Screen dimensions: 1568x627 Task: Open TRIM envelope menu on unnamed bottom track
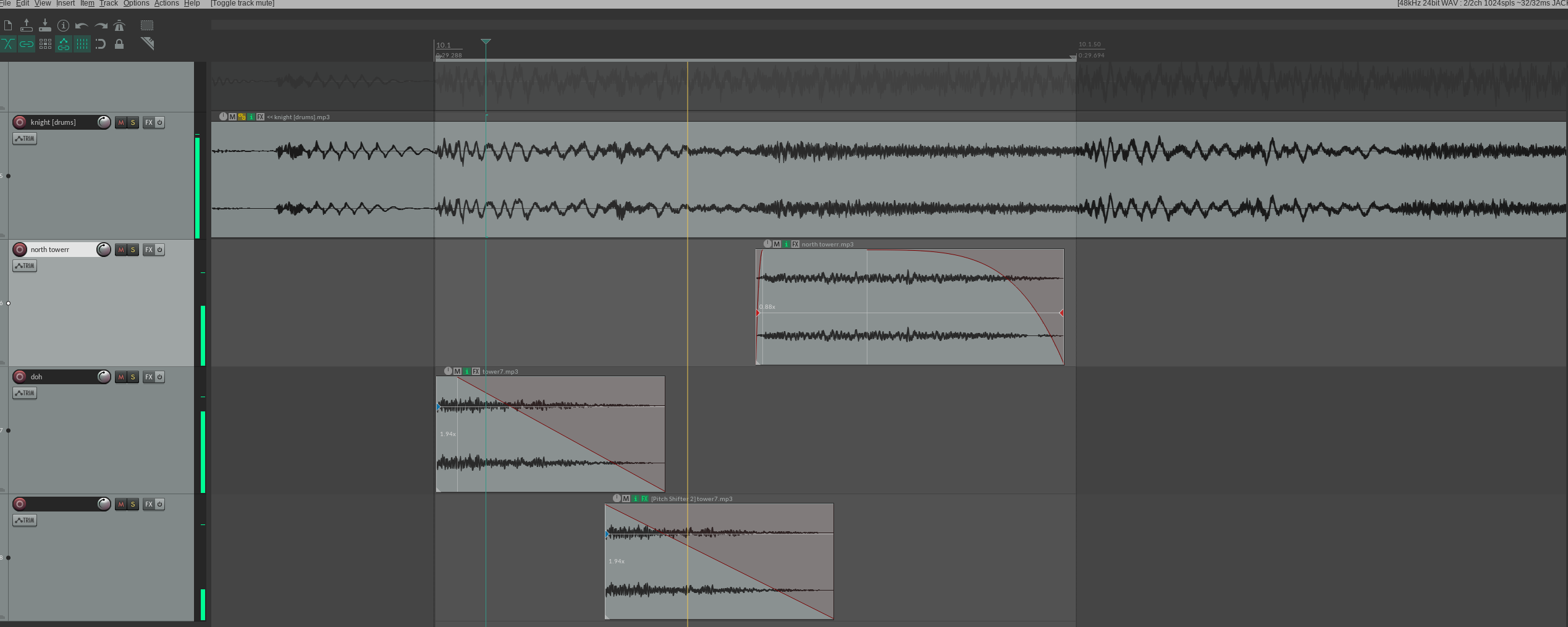pyautogui.click(x=25, y=520)
